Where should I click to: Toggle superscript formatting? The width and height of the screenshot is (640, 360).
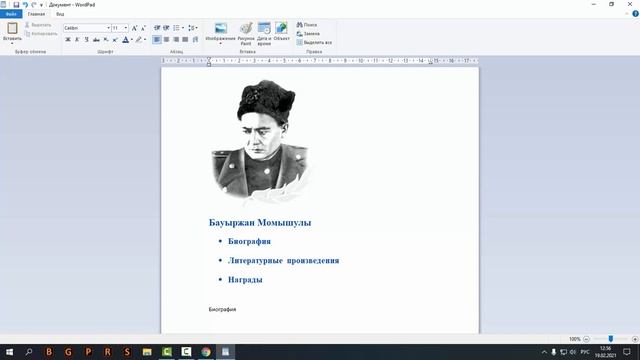[115, 40]
